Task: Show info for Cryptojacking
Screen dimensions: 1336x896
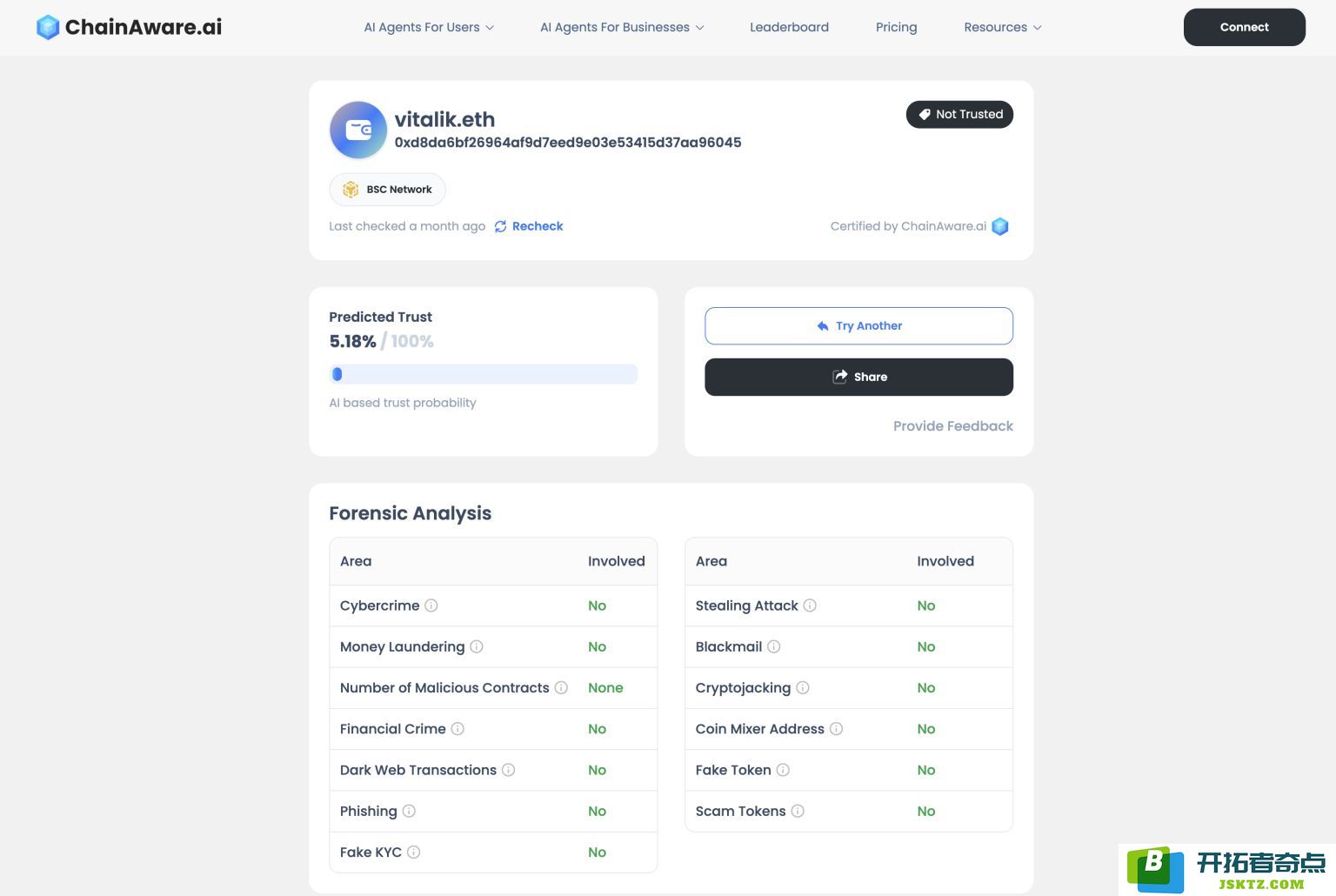Action: (x=803, y=687)
